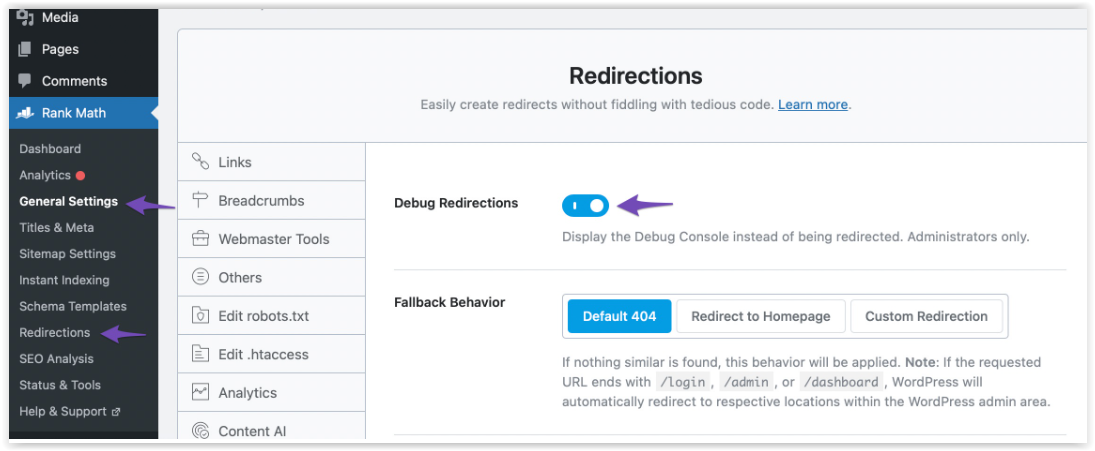Click the Analytics graph icon in settings tabs
The height and width of the screenshot is (451, 1095).
200,392
